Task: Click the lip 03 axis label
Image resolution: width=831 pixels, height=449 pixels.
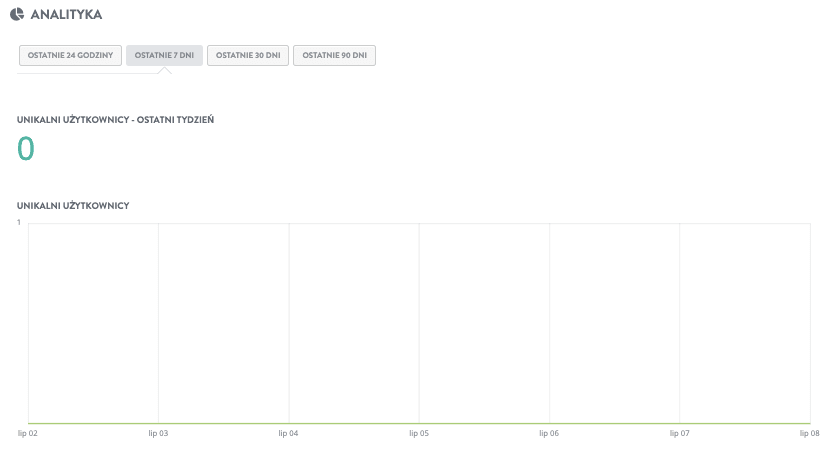Action: 158,433
